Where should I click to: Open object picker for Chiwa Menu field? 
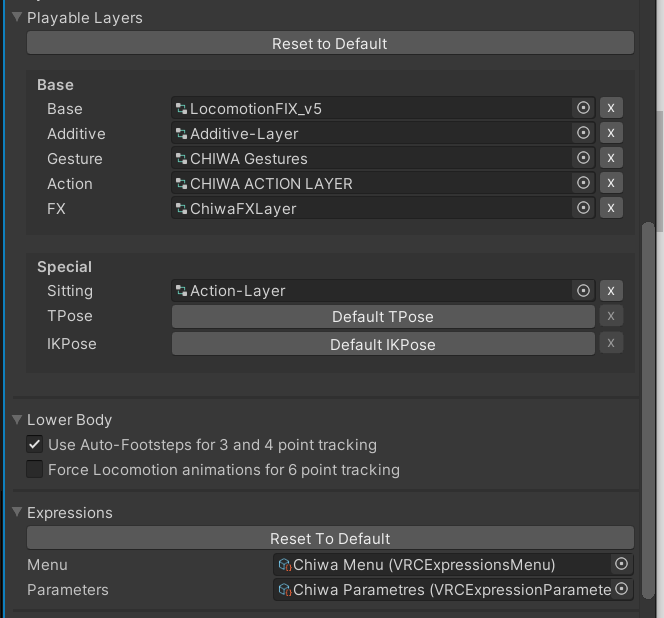[621, 564]
